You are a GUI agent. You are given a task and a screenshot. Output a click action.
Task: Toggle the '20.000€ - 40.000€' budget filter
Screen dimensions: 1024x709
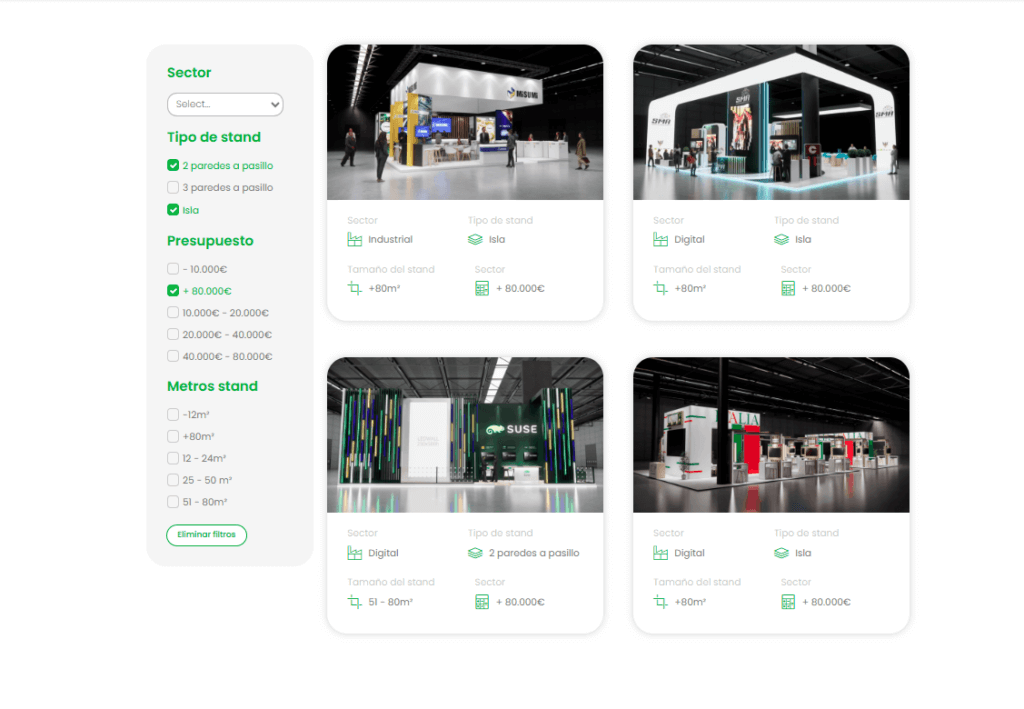click(x=173, y=335)
